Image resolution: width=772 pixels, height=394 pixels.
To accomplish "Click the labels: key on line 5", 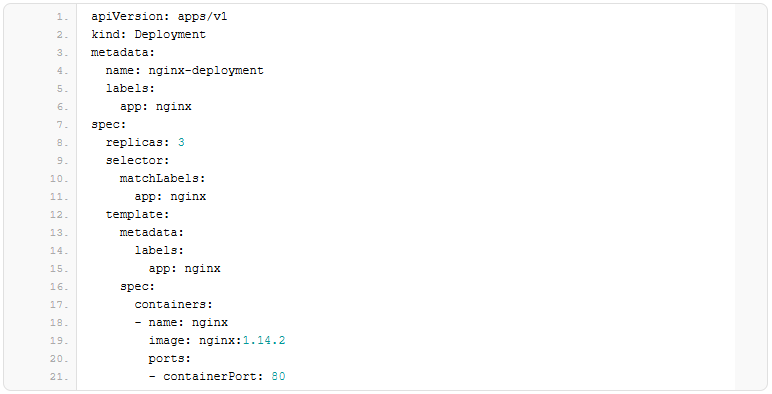I will pyautogui.click(x=130, y=89).
